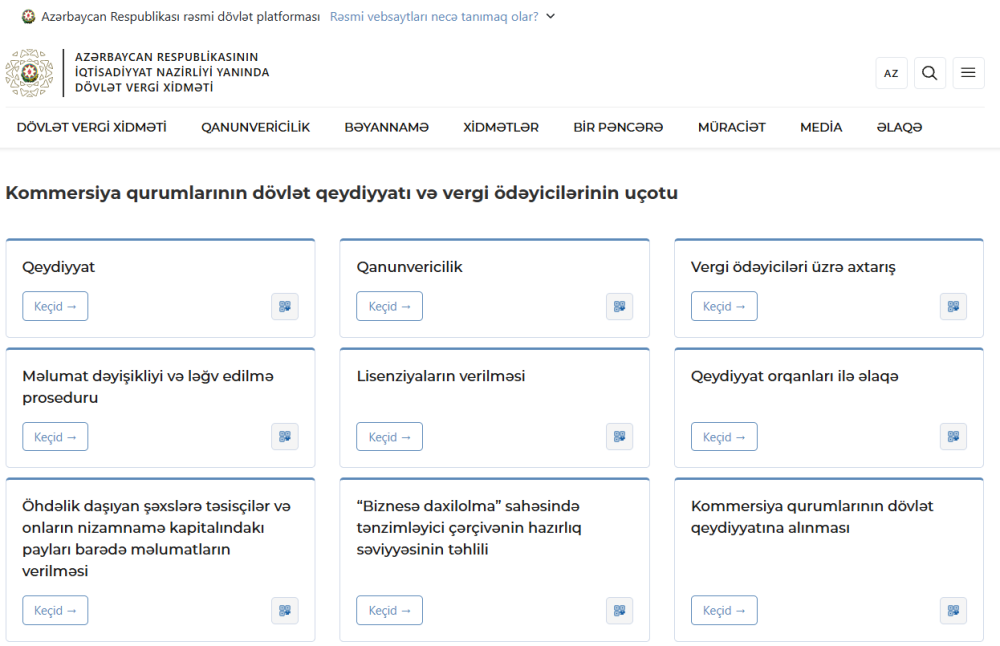The height and width of the screenshot is (646, 1000).
Task: Expand the chevron next to Rəsmi vebsaytları text
Action: pyautogui.click(x=551, y=17)
